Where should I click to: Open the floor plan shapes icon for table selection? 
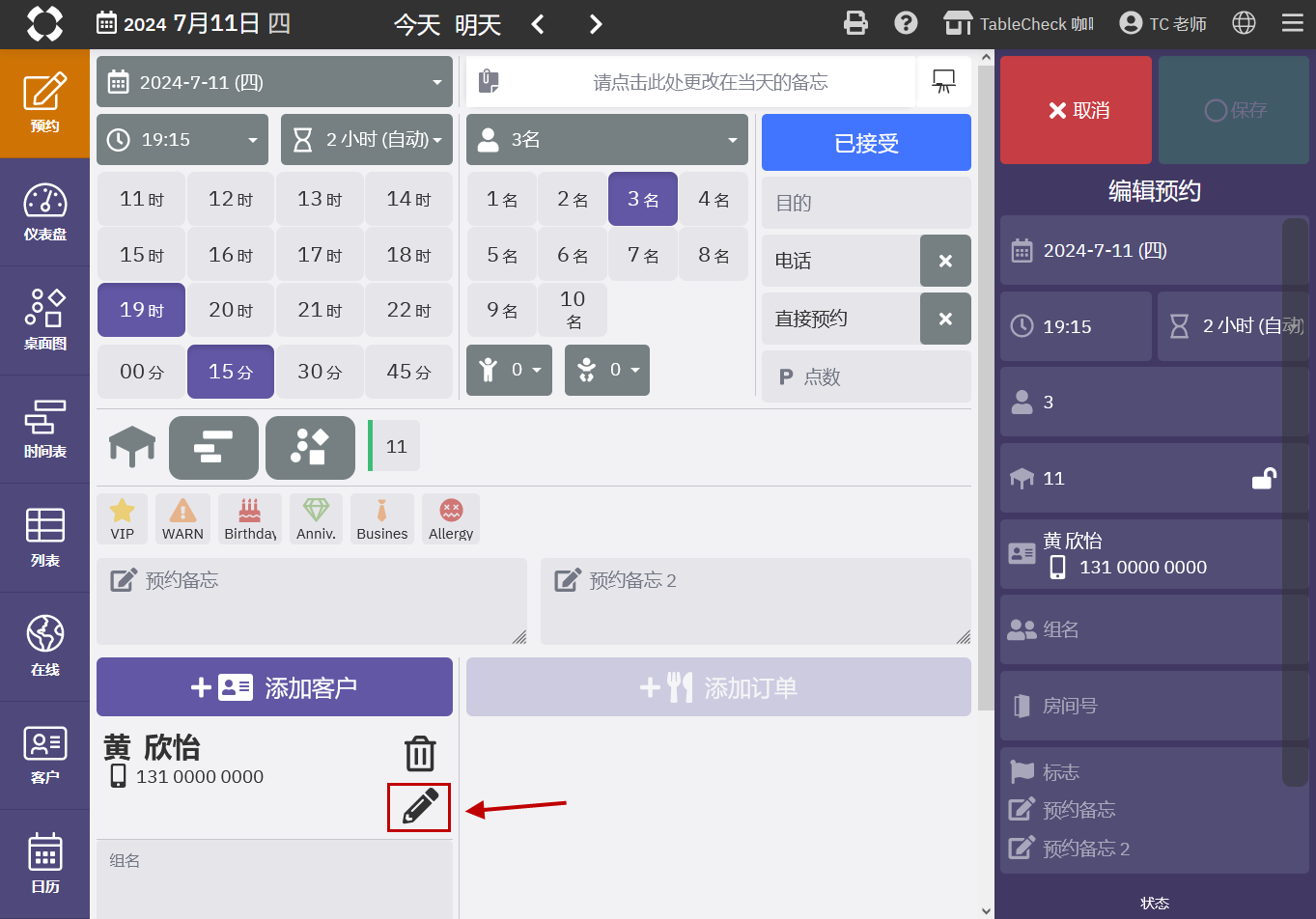pyautogui.click(x=310, y=448)
